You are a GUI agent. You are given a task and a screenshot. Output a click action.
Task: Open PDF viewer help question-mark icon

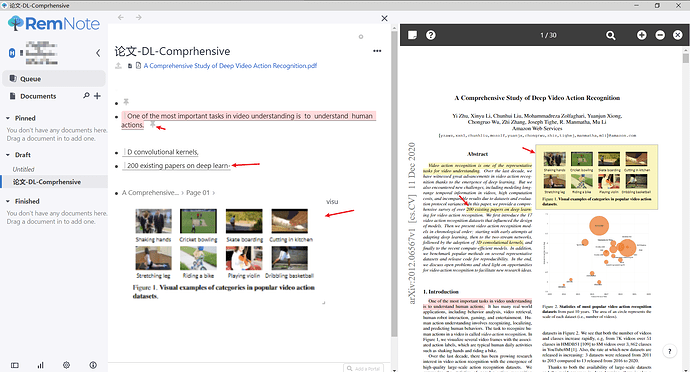(431, 35)
